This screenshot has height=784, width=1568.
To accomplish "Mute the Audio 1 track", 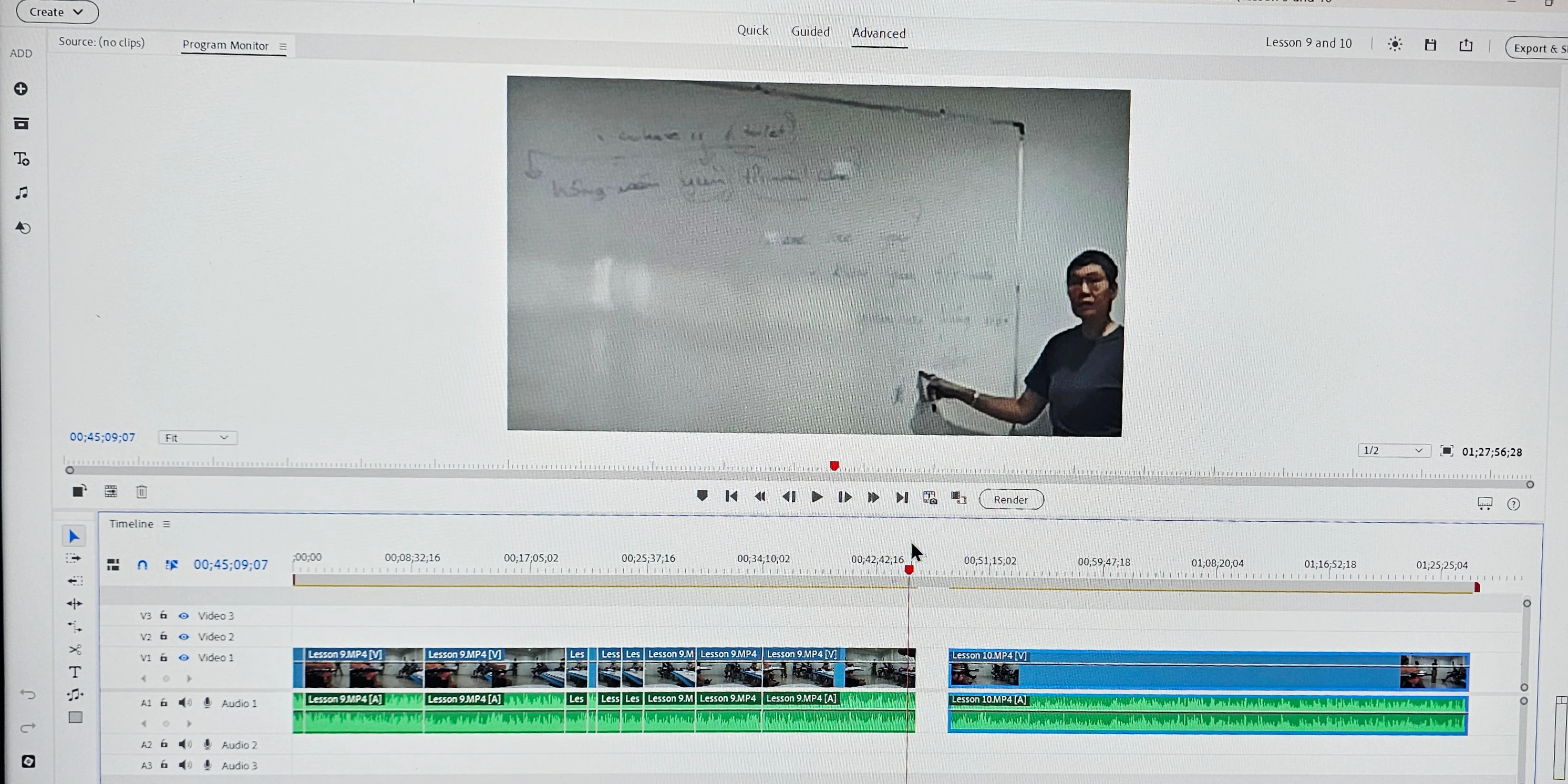I will 184,703.
